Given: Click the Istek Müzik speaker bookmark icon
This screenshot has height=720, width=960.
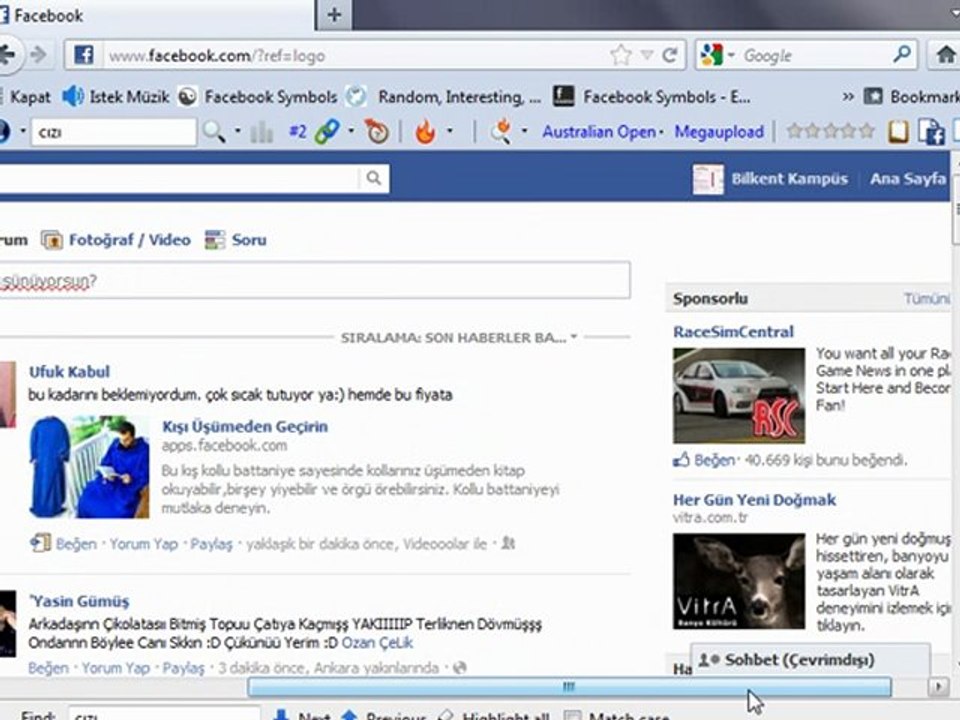Looking at the screenshot, I should click(x=72, y=97).
